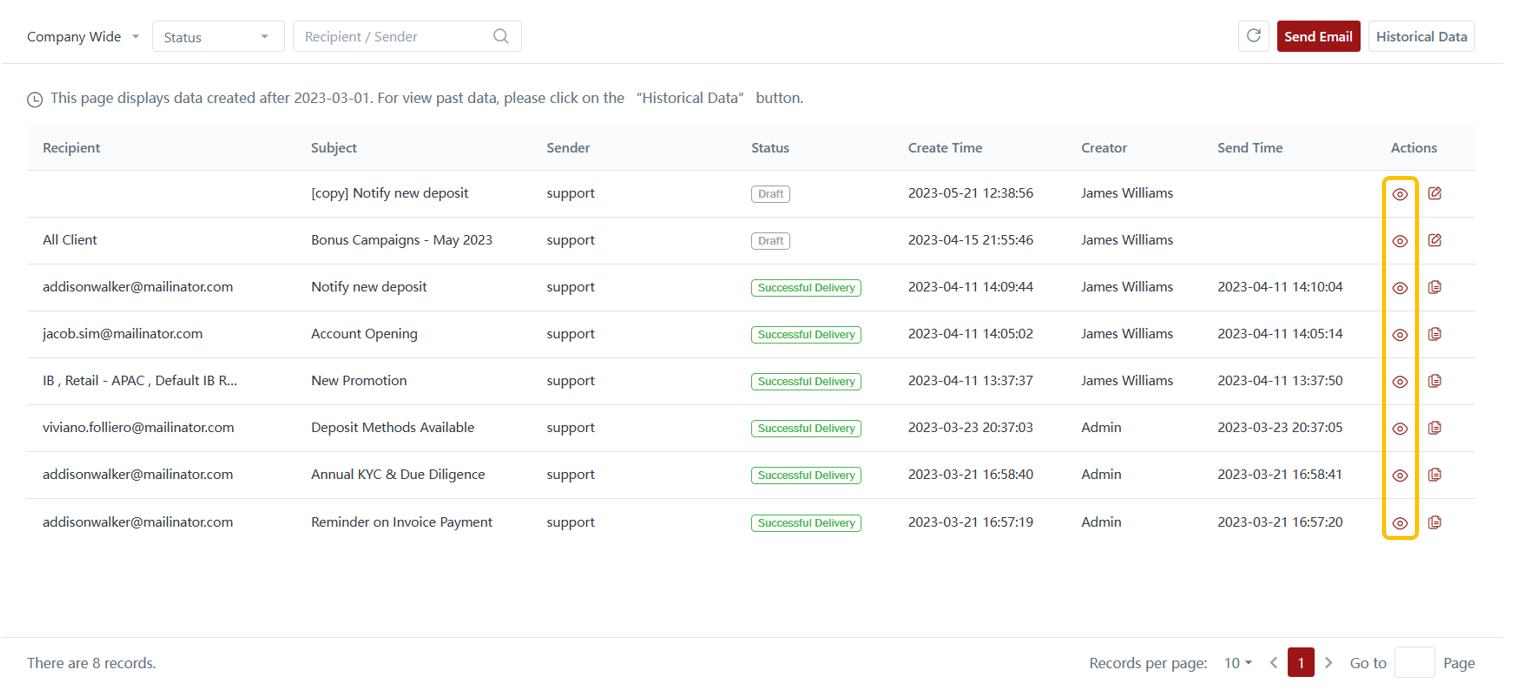The image size is (1522, 699).
Task: Click the Go to page number input
Action: (x=1414, y=663)
